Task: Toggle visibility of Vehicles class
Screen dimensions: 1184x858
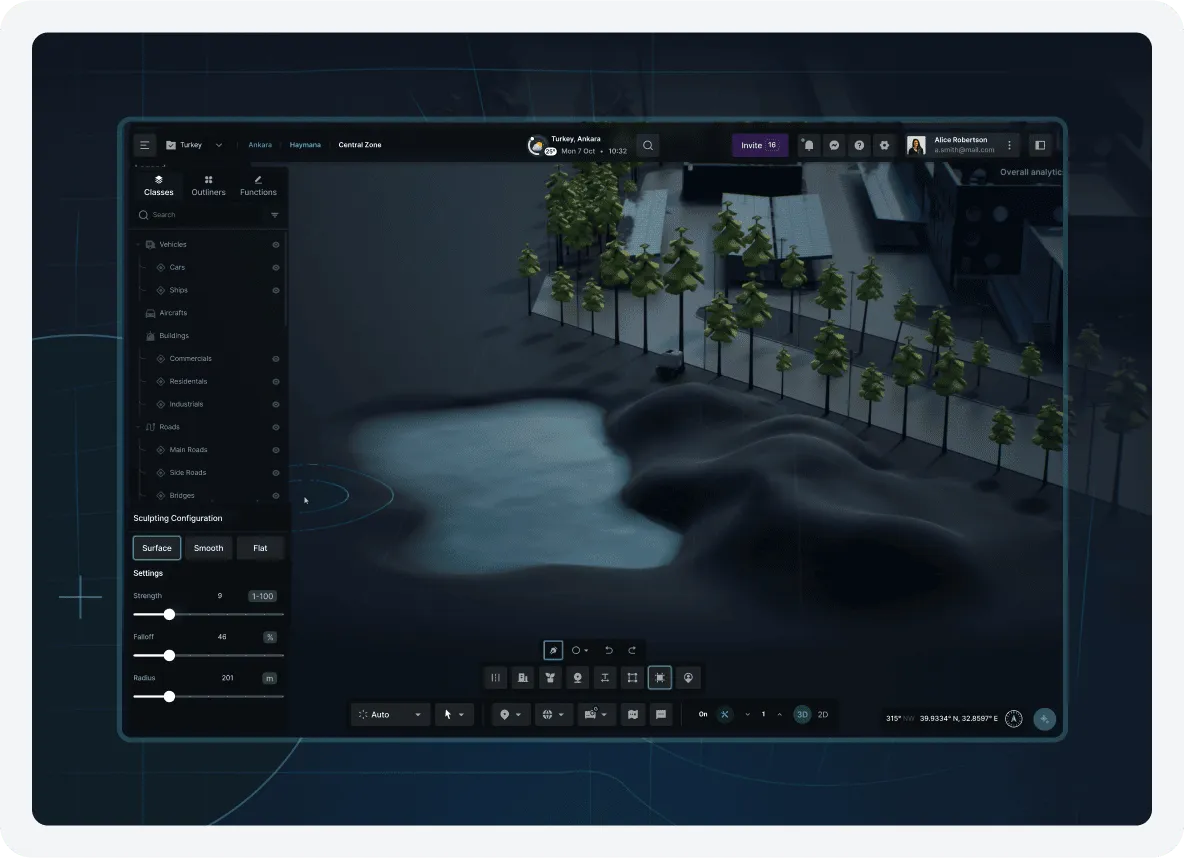Action: (276, 245)
